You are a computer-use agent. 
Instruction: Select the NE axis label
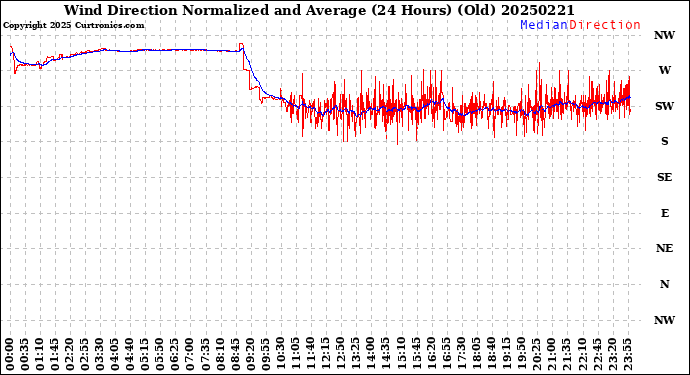click(x=664, y=249)
